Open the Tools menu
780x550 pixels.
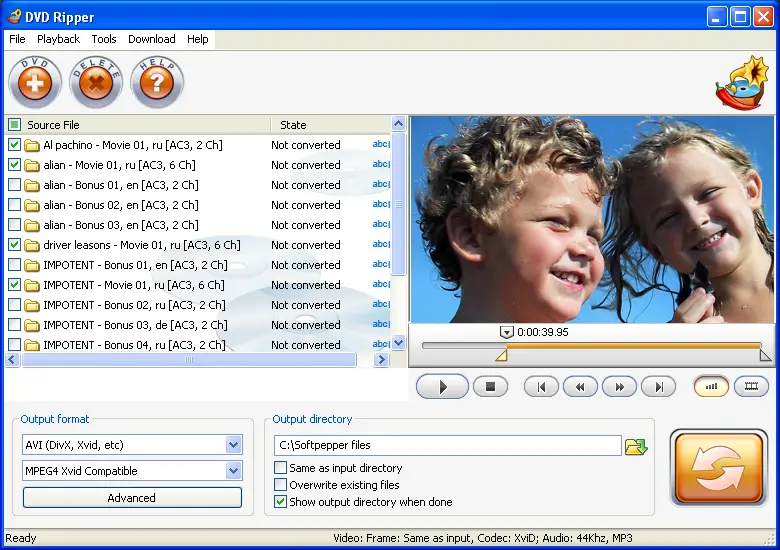103,39
